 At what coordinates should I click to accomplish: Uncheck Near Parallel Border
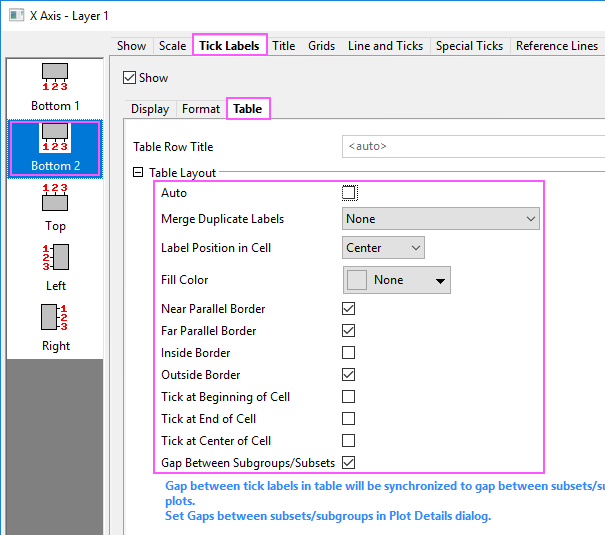coord(348,309)
